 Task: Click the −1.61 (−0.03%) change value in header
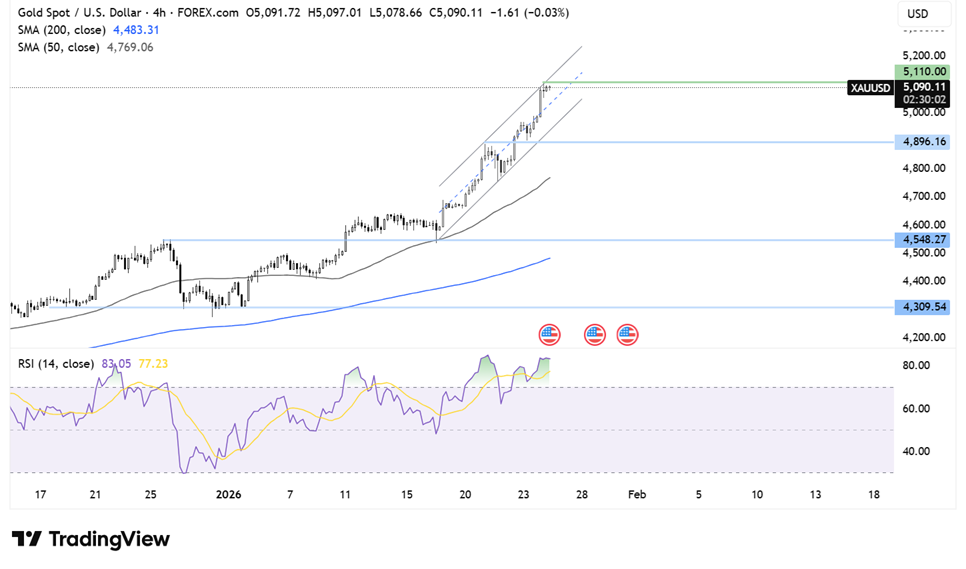[529, 12]
